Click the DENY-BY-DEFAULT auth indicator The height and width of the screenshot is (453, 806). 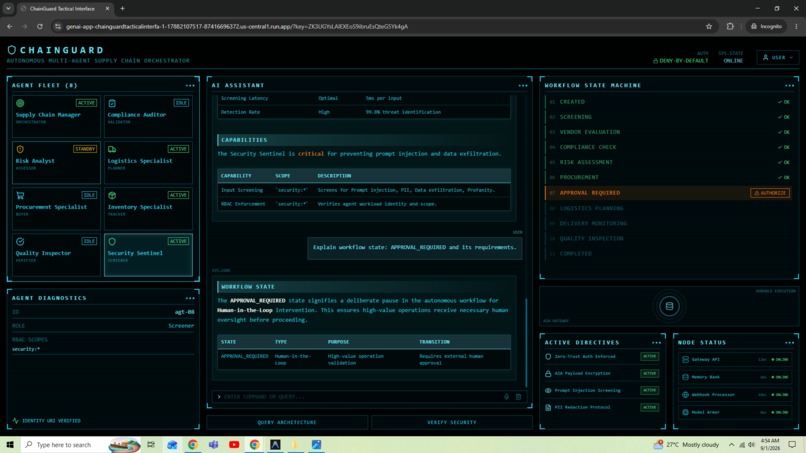pos(680,61)
